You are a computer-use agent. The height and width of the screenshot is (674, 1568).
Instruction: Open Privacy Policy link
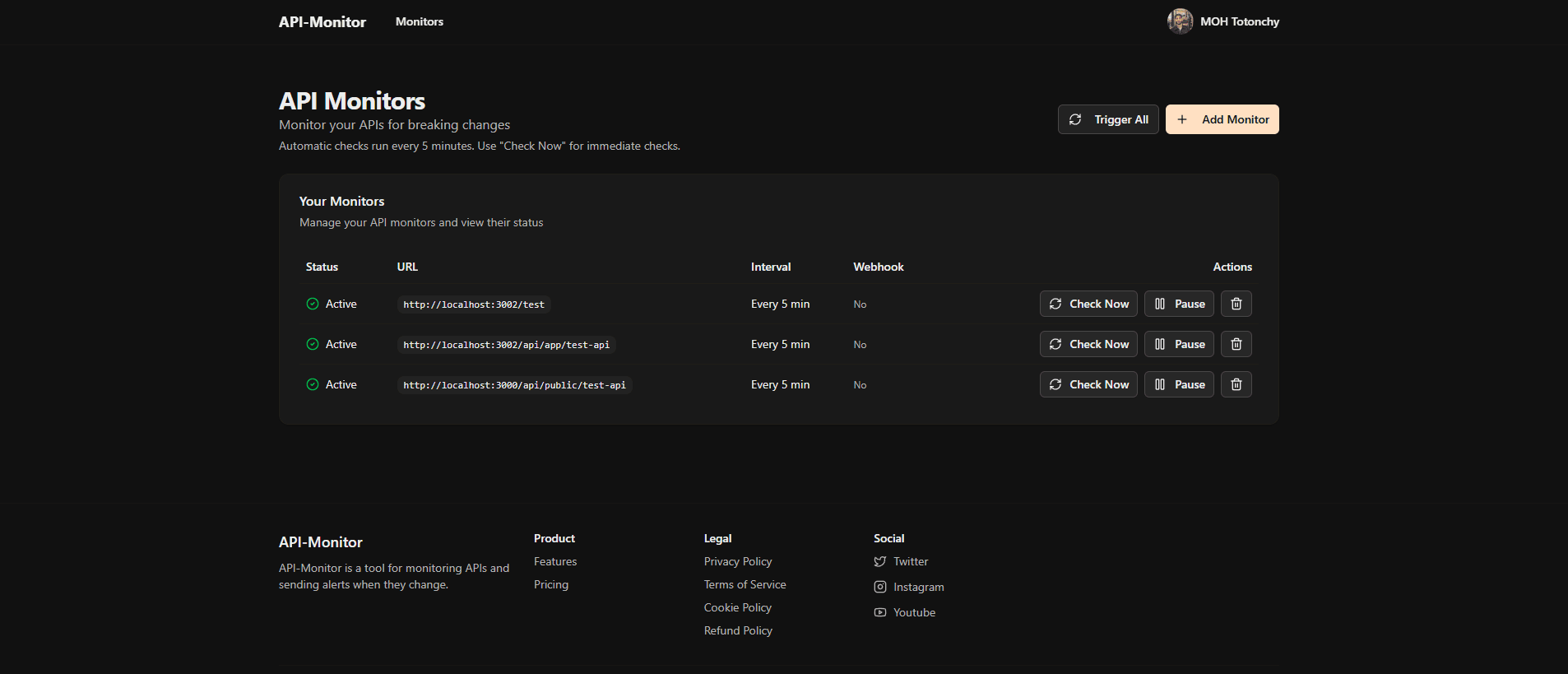point(738,561)
